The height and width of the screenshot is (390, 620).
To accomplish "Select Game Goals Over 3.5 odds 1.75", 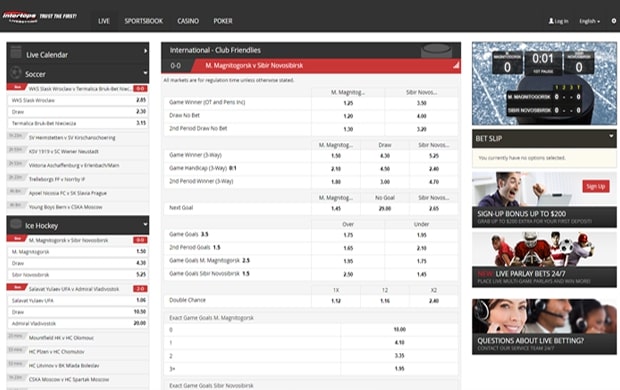I will (x=348, y=235).
